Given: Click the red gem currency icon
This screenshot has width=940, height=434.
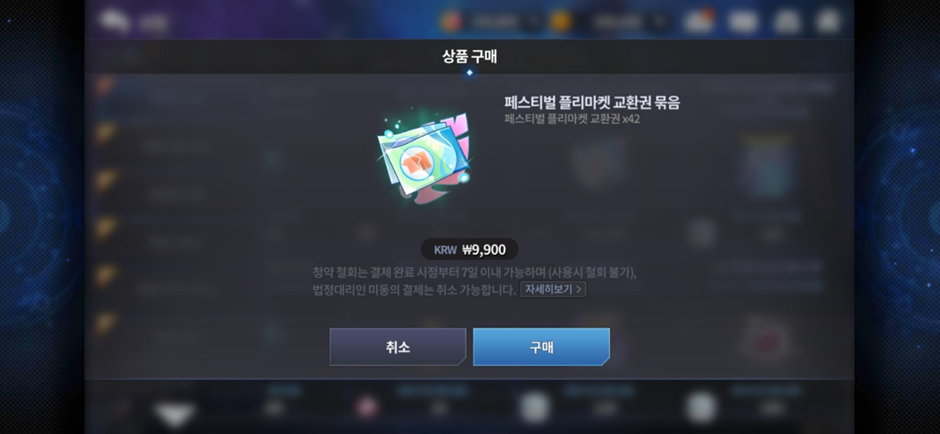Looking at the screenshot, I should pos(450,22).
